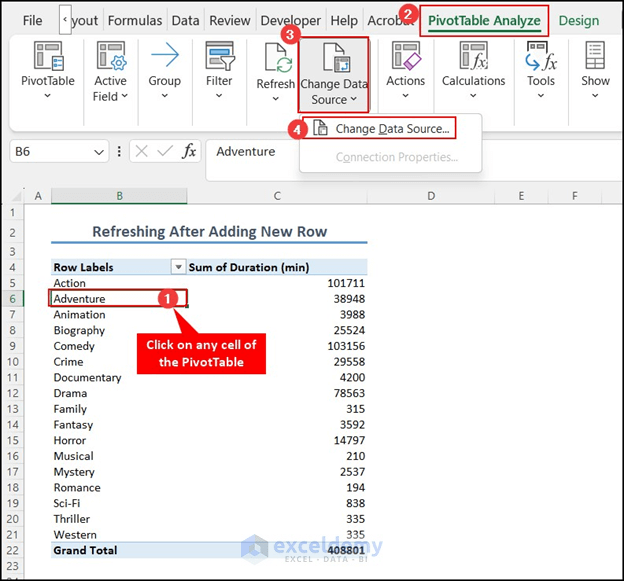The image size is (624, 581).
Task: Click the value 103156
Action: pos(346,346)
